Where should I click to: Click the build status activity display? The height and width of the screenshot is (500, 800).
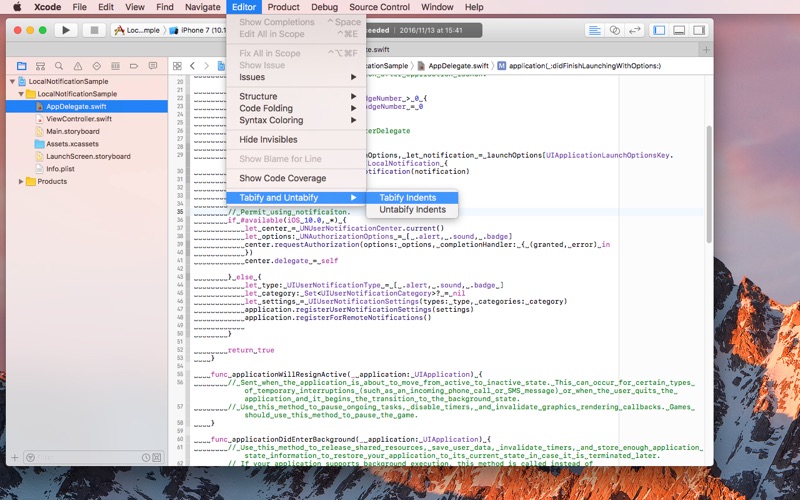[x=423, y=30]
